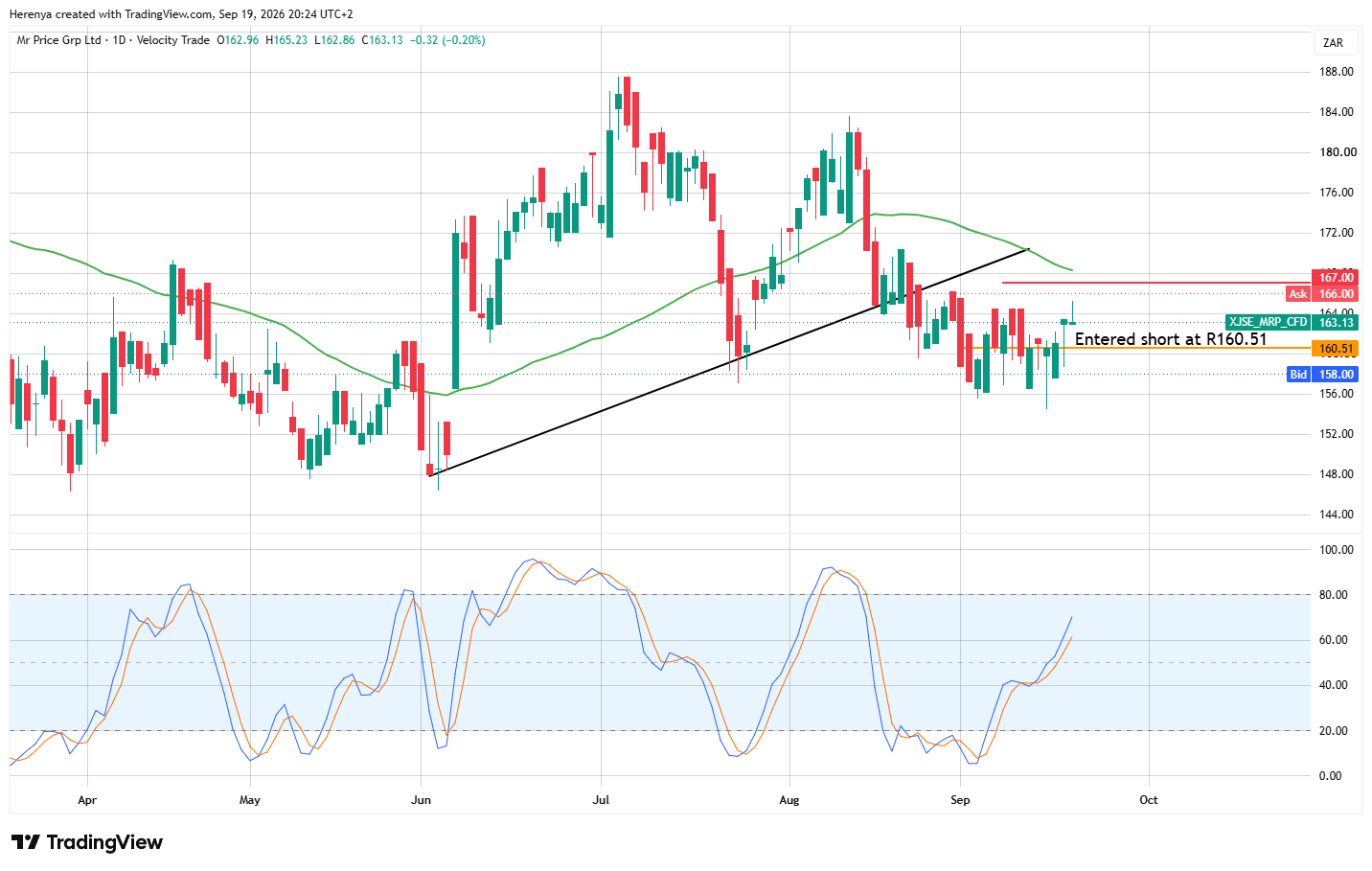Click the Sep label on time axis

pos(960,800)
